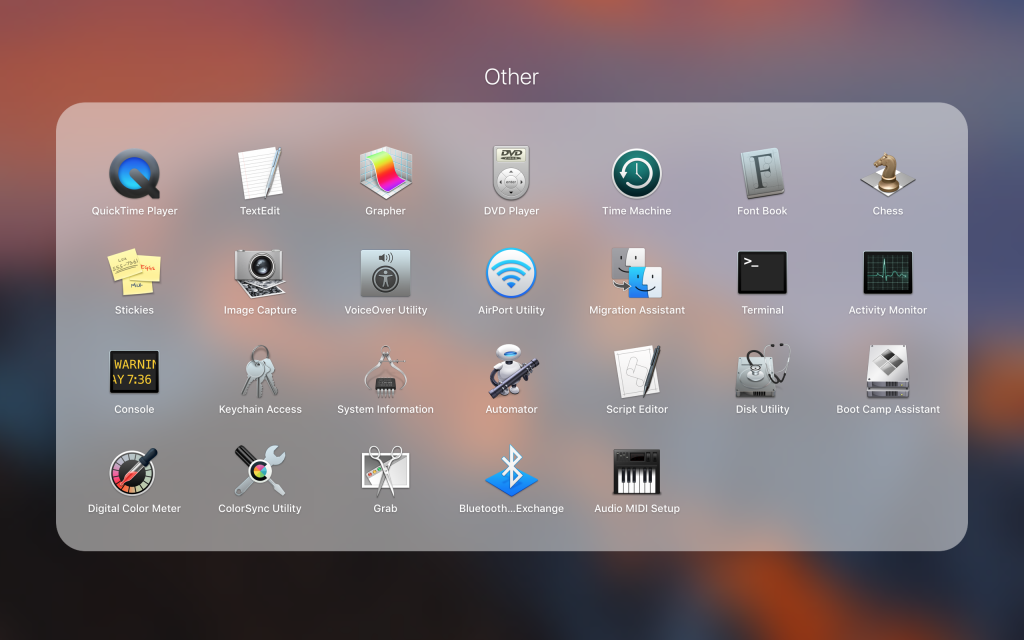Open VoiceOver Utility

tap(385, 273)
